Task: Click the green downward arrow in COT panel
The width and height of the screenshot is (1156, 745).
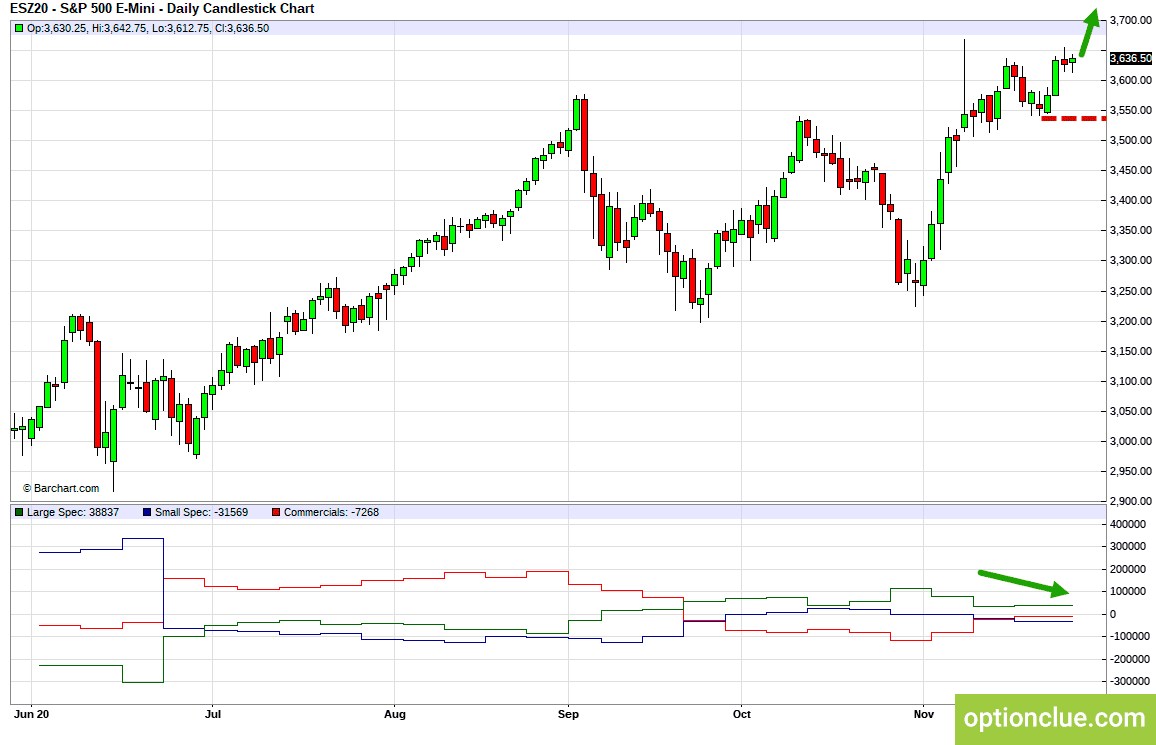Action: (x=1024, y=582)
